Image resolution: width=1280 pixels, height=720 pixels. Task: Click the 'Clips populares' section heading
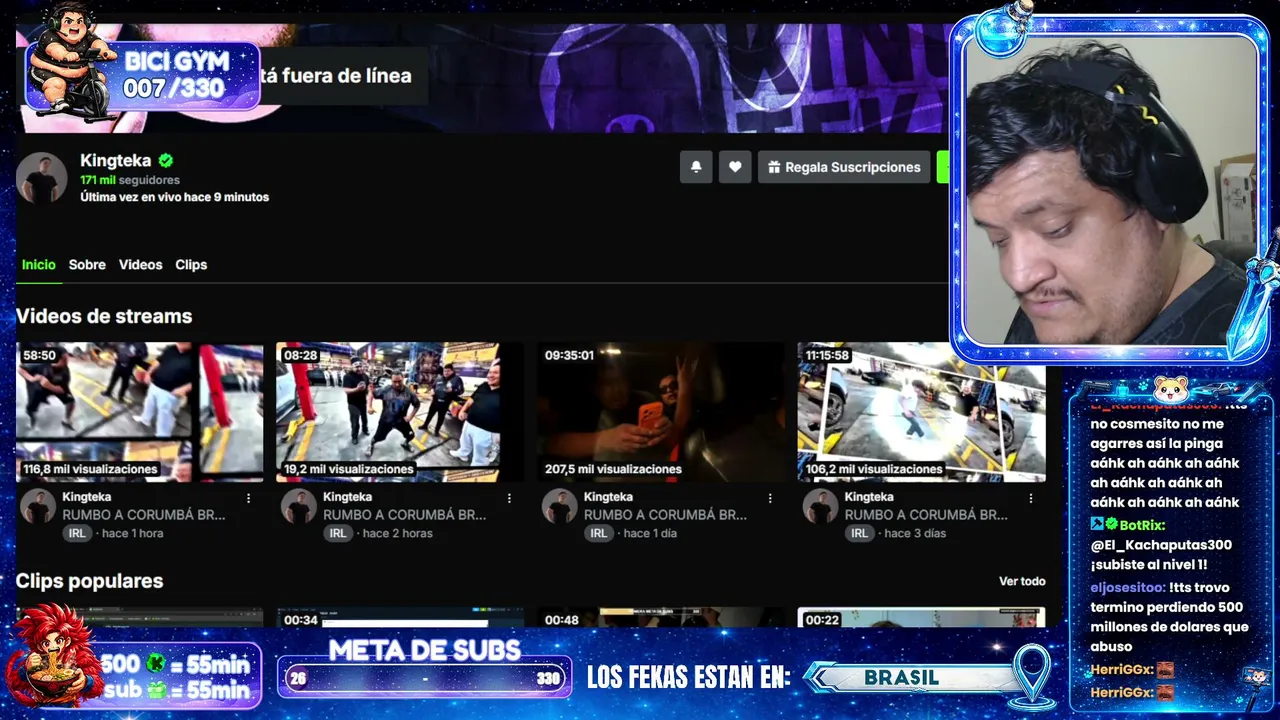pyautogui.click(x=89, y=581)
